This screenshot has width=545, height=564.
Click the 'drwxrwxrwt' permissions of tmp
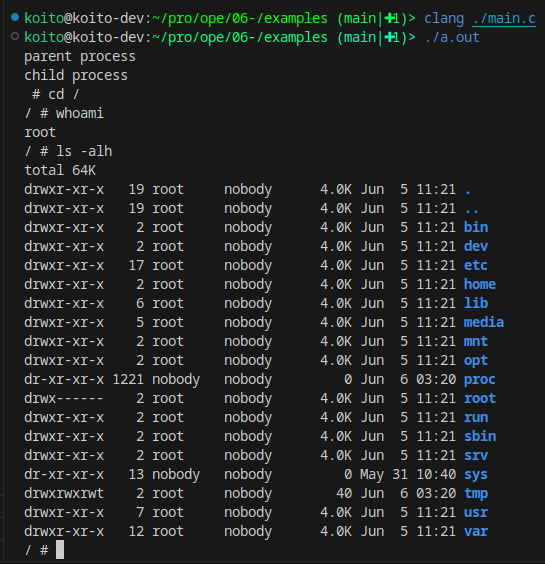coord(64,494)
